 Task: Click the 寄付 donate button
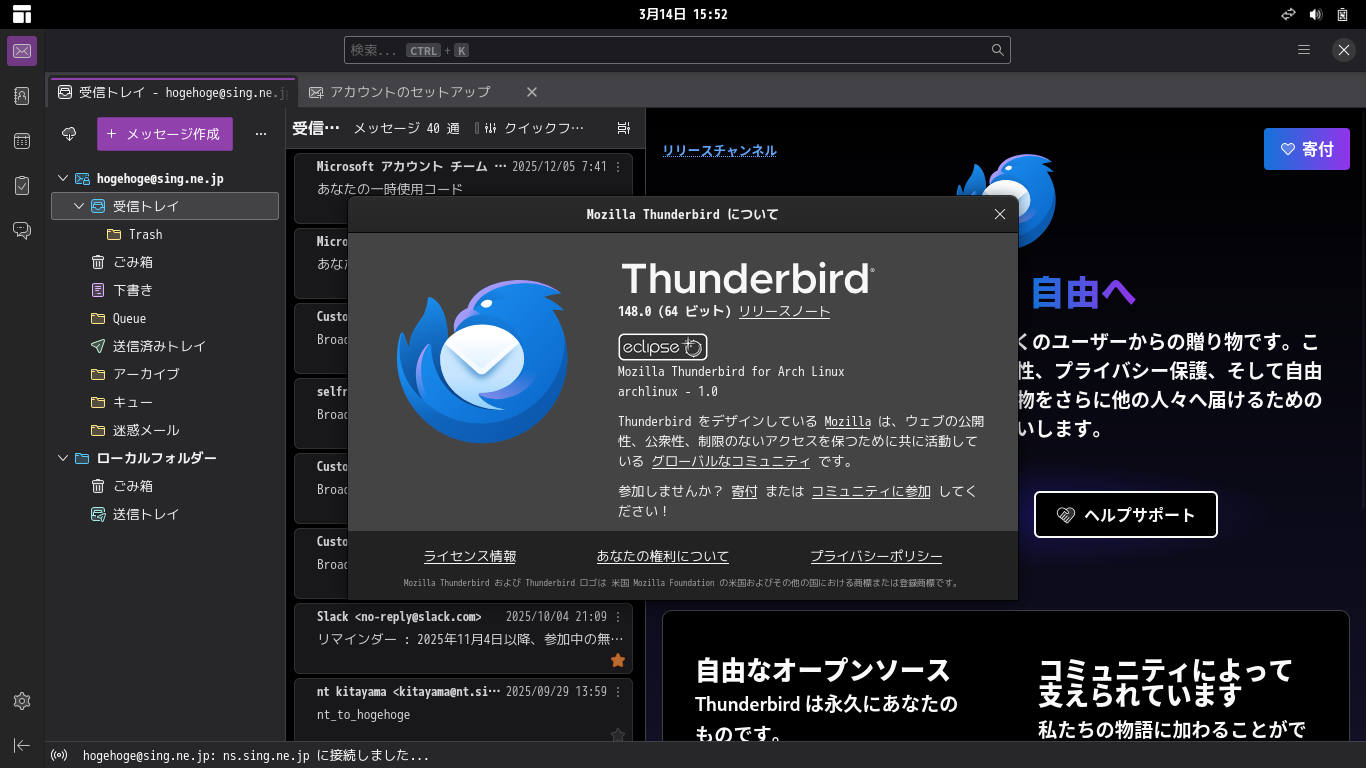pos(1307,149)
